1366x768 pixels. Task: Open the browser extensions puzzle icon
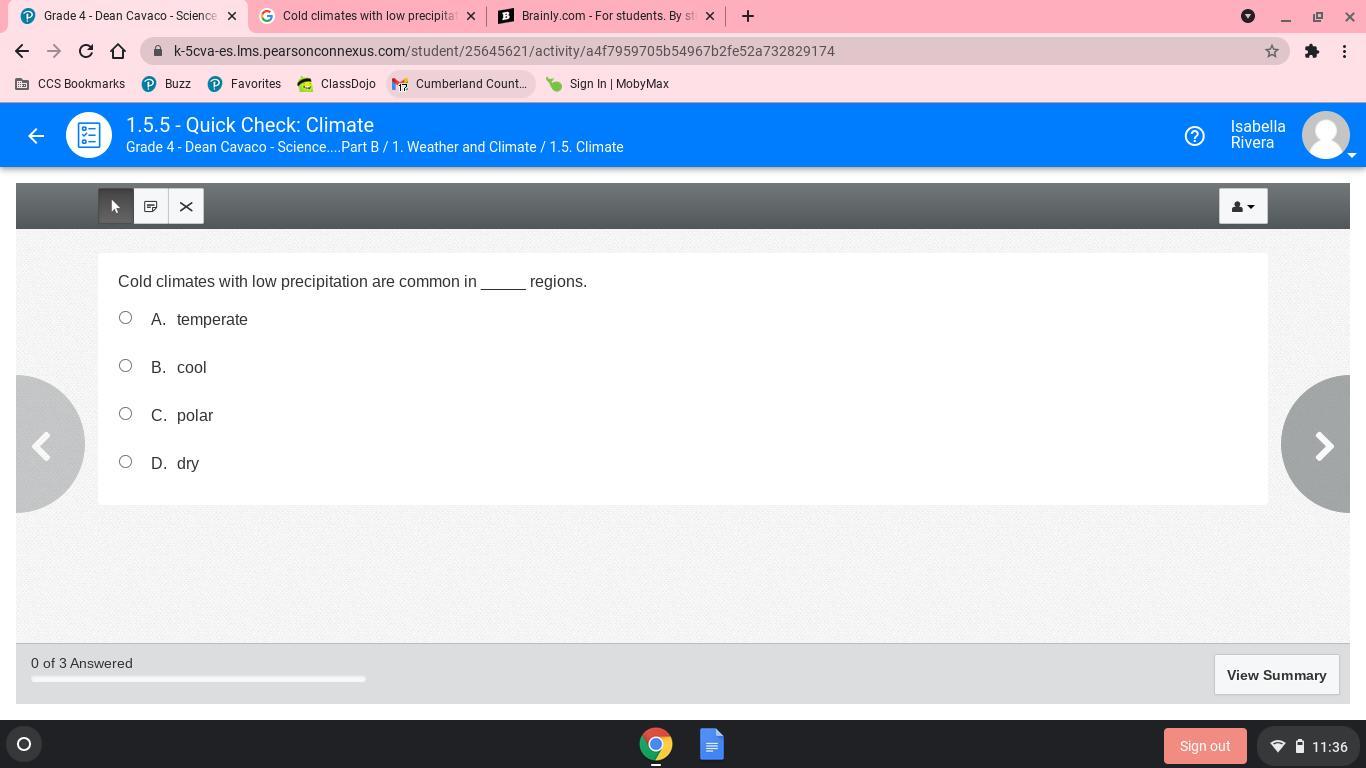click(1312, 51)
